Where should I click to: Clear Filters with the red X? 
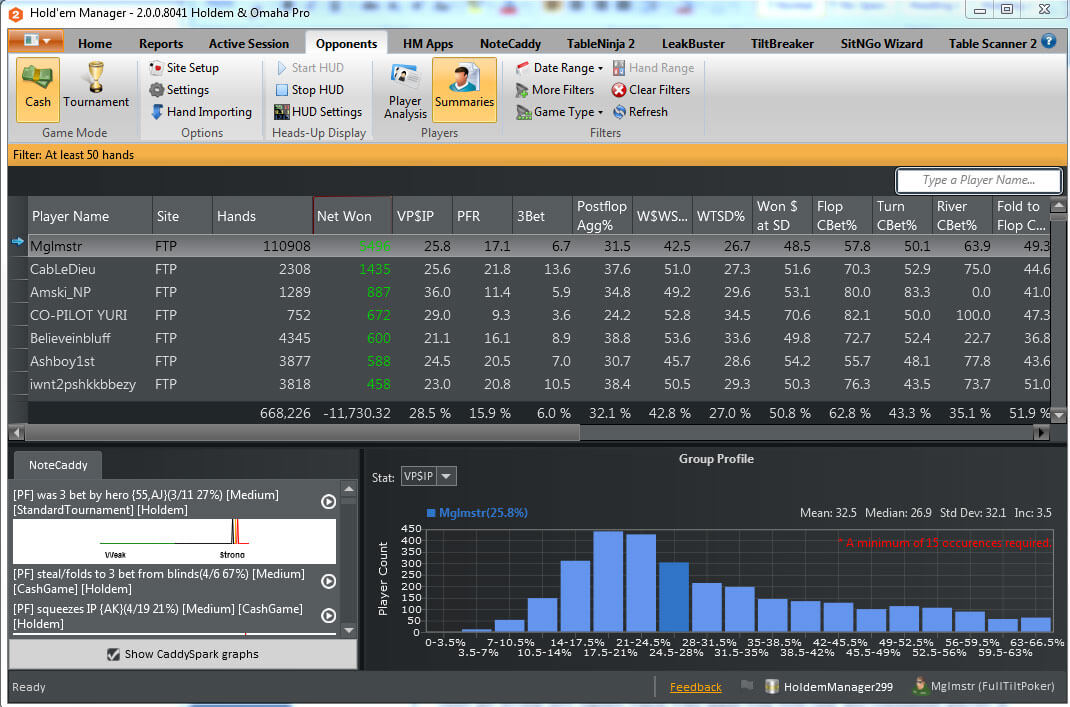click(651, 89)
